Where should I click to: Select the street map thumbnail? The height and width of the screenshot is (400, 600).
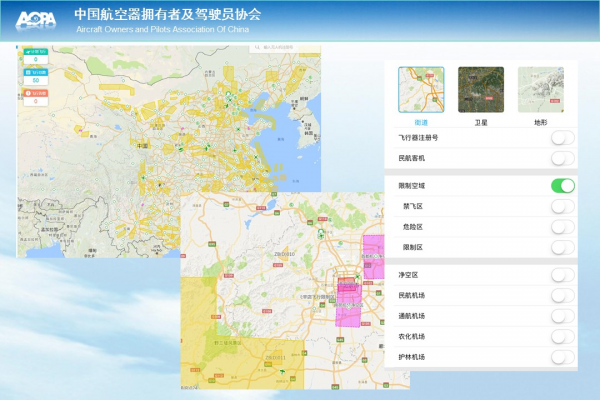coord(421,90)
